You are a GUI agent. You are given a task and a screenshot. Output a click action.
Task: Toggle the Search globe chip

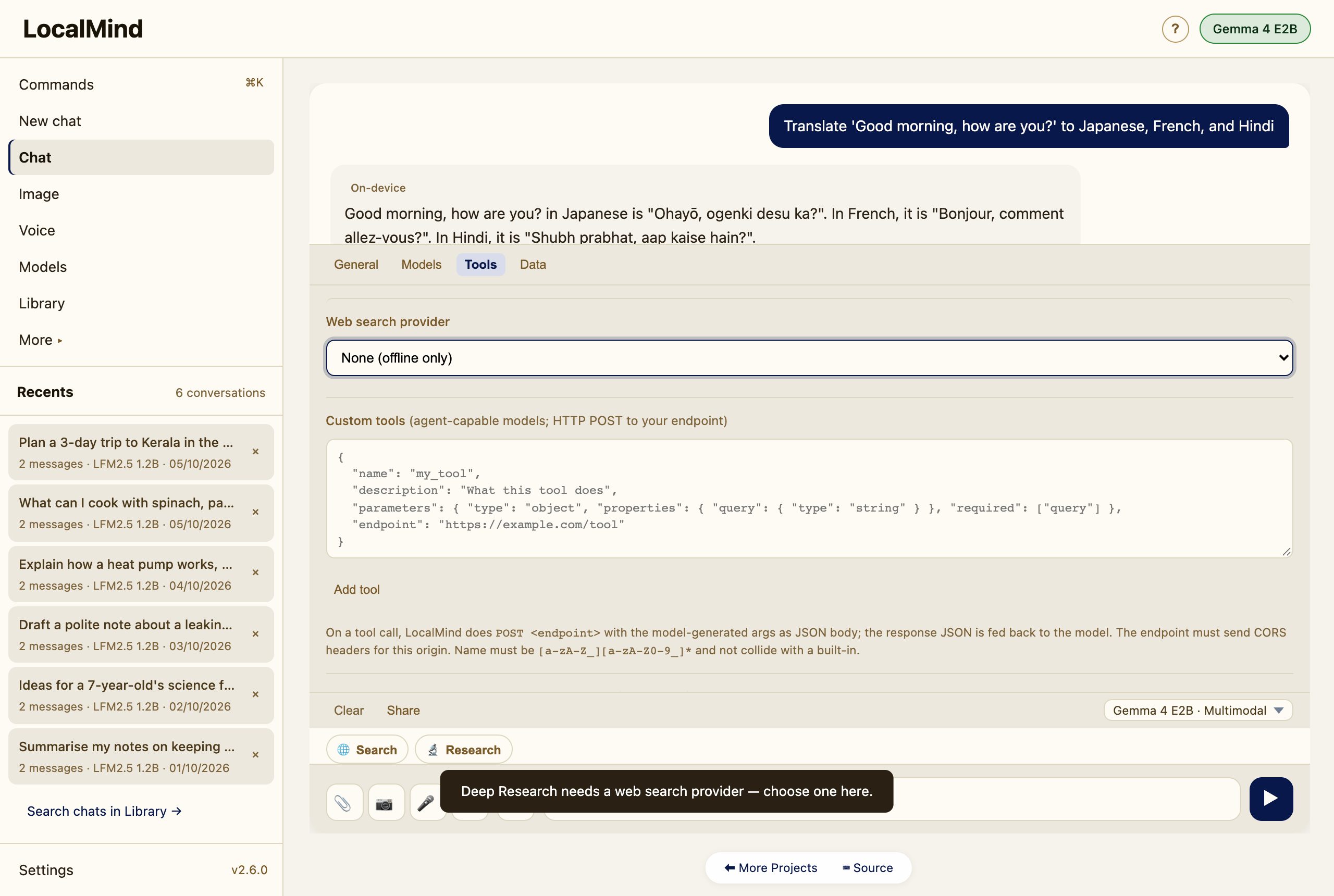point(367,749)
